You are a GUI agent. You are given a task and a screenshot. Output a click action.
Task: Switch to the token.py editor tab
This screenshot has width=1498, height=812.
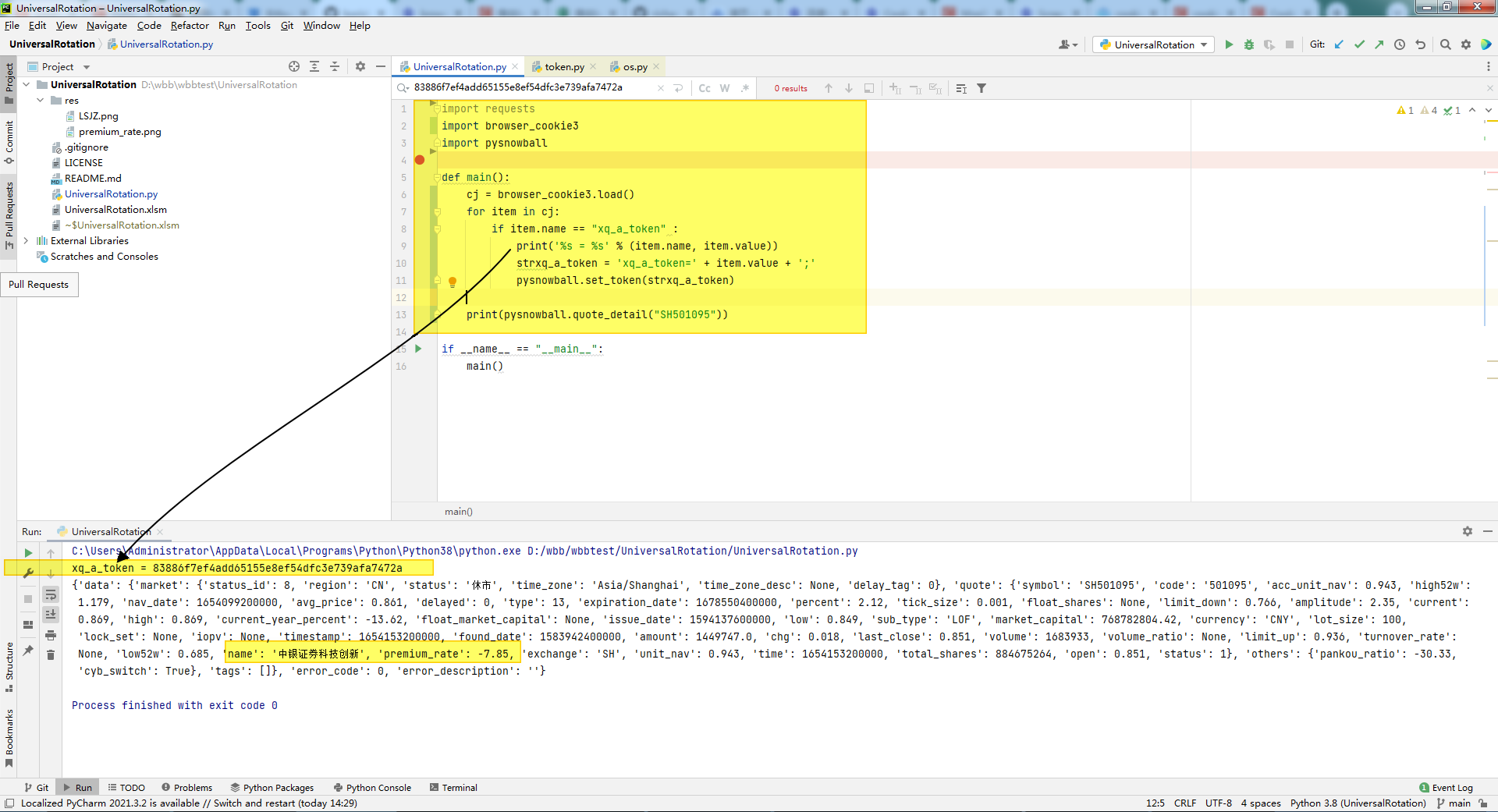pos(564,67)
